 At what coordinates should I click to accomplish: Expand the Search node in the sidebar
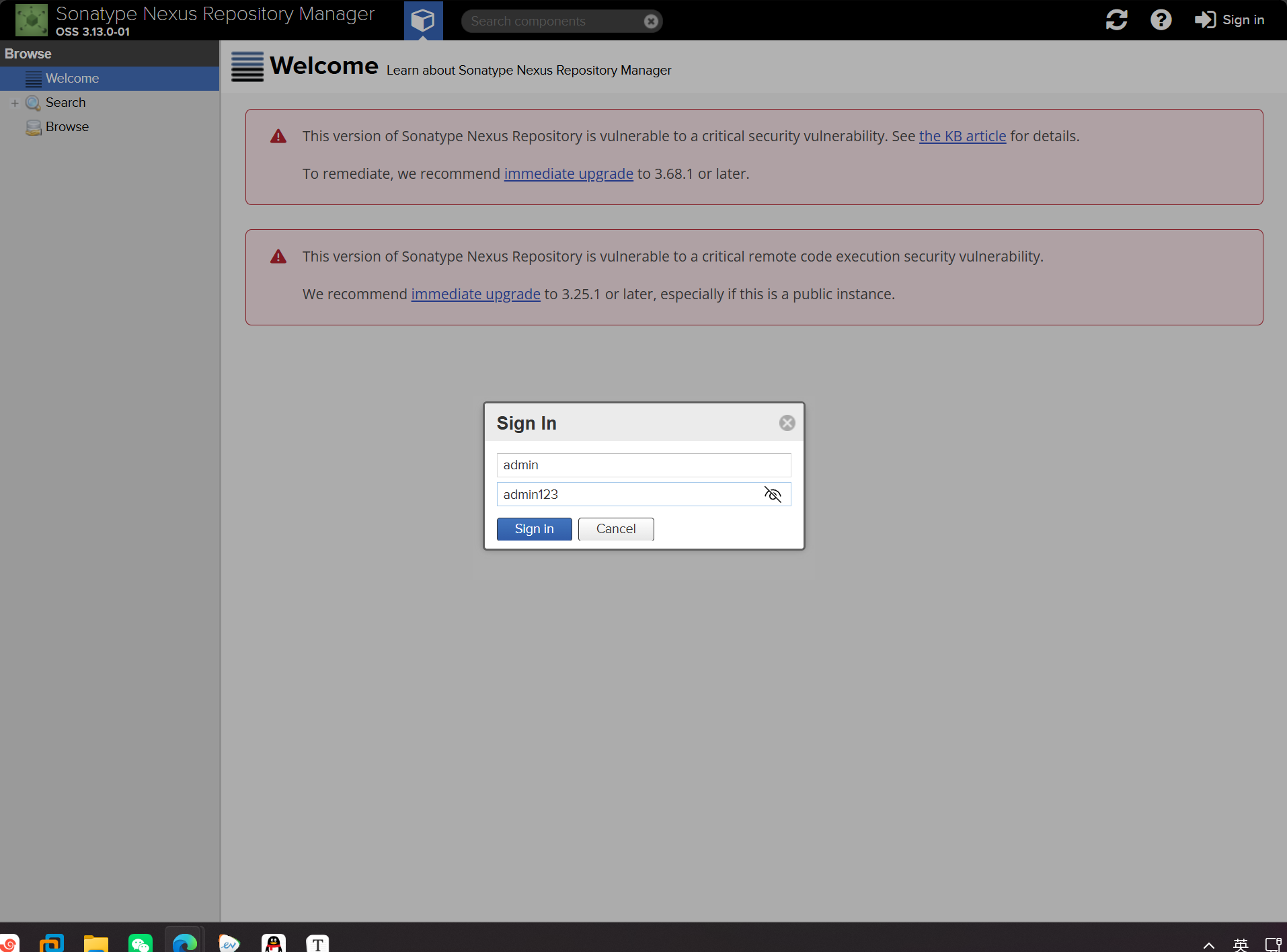pyautogui.click(x=15, y=103)
